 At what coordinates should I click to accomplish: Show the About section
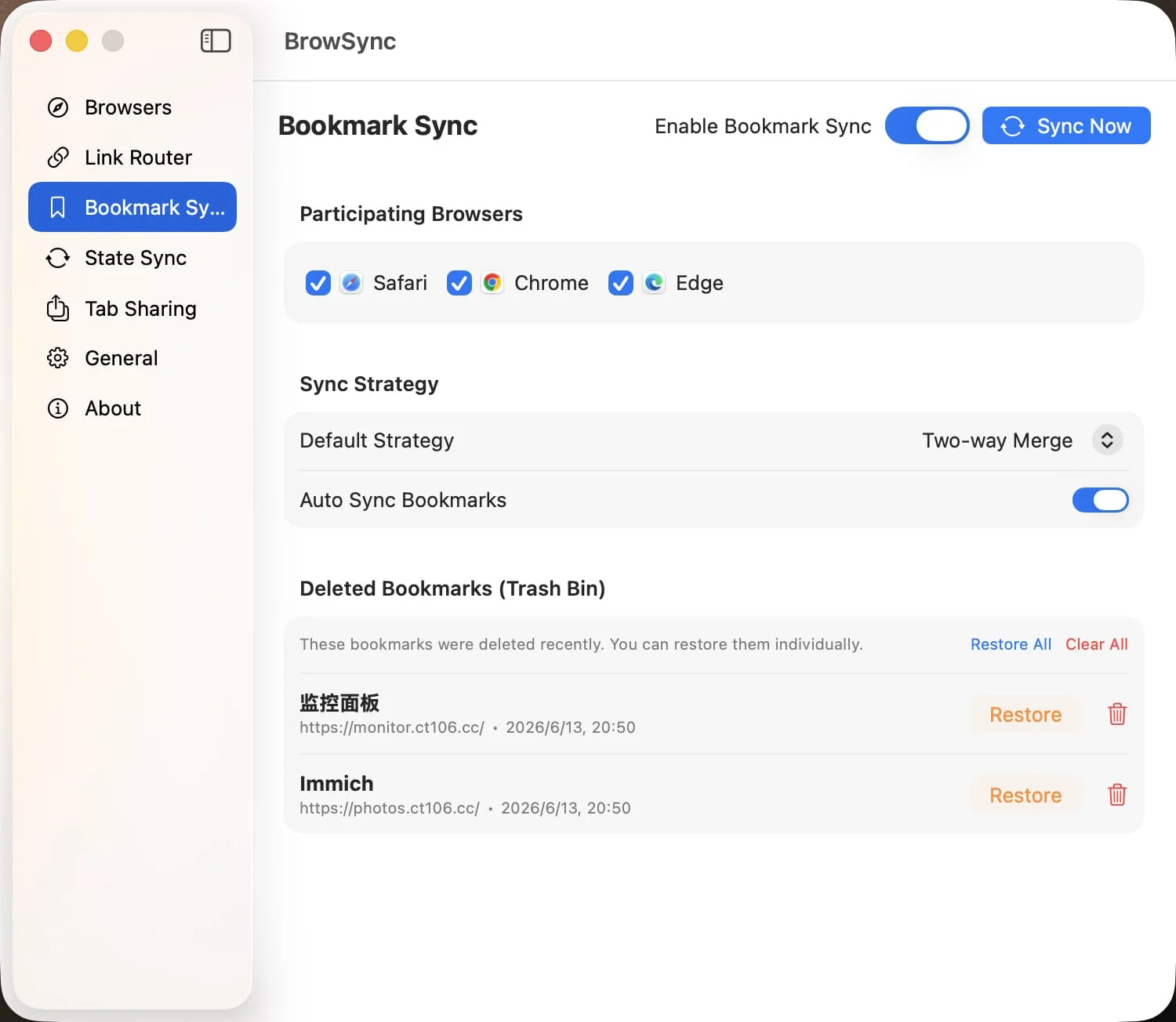pos(132,408)
